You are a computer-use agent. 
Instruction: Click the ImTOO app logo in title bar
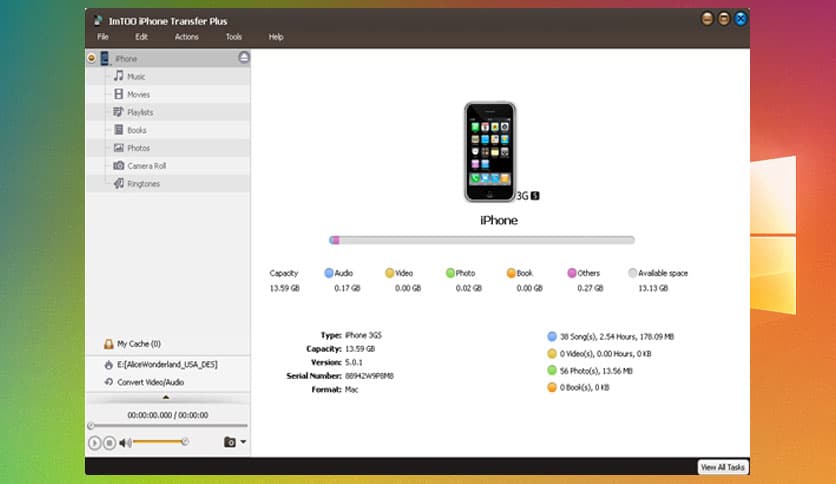point(98,20)
